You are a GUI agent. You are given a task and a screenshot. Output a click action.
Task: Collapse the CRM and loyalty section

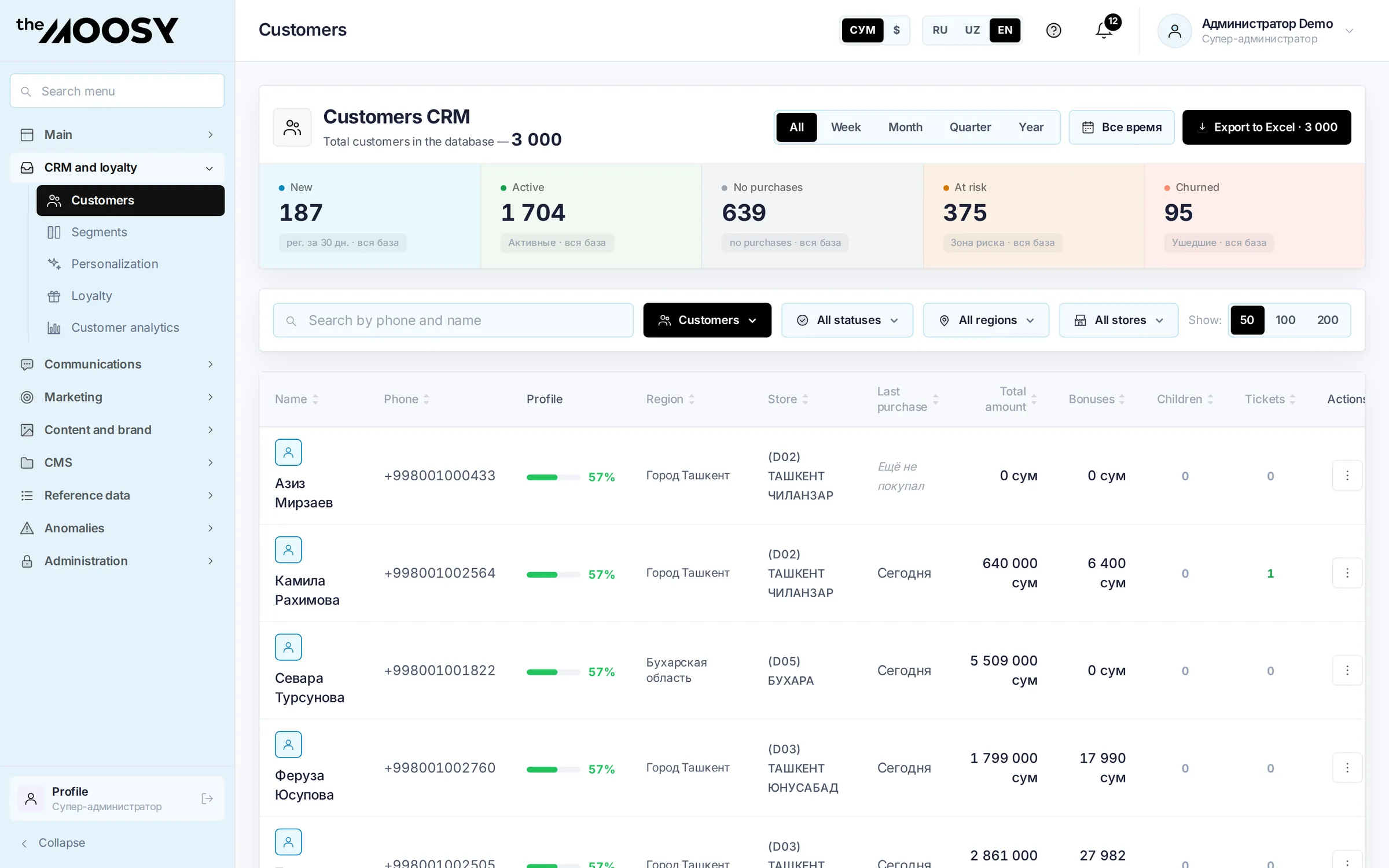pyautogui.click(x=117, y=168)
